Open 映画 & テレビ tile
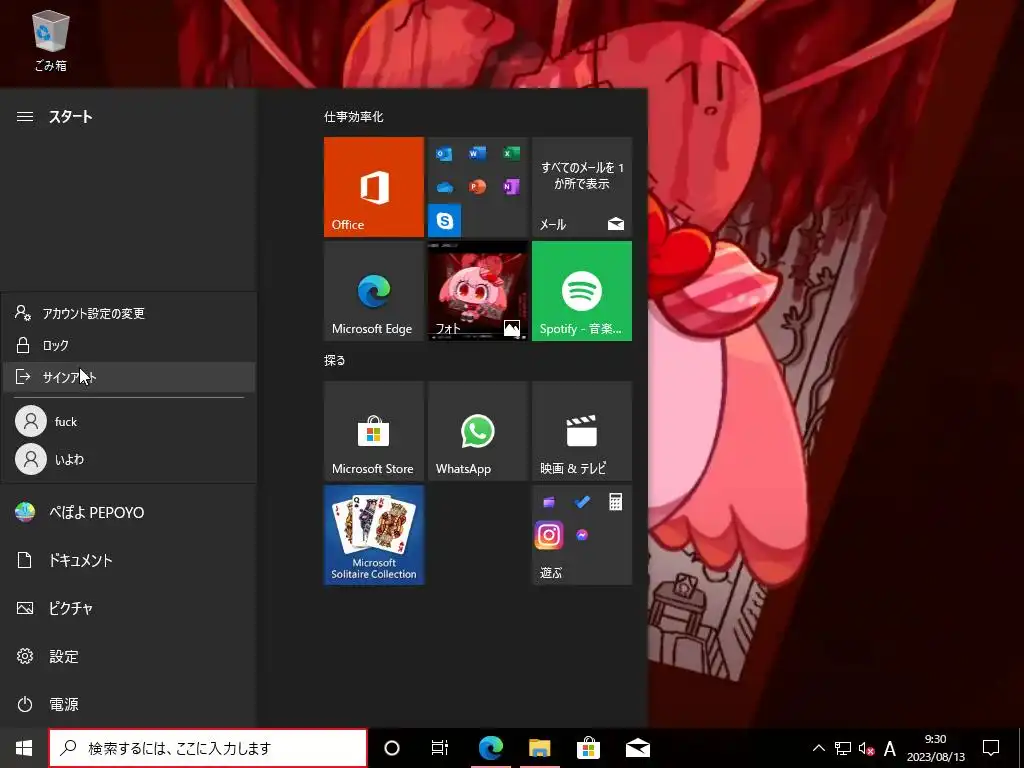Screen dimensions: 1024x768 click(582, 431)
